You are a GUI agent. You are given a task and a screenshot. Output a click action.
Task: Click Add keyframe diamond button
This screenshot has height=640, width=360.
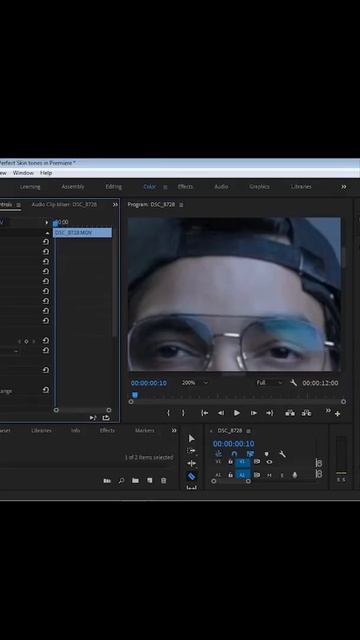pos(27,341)
